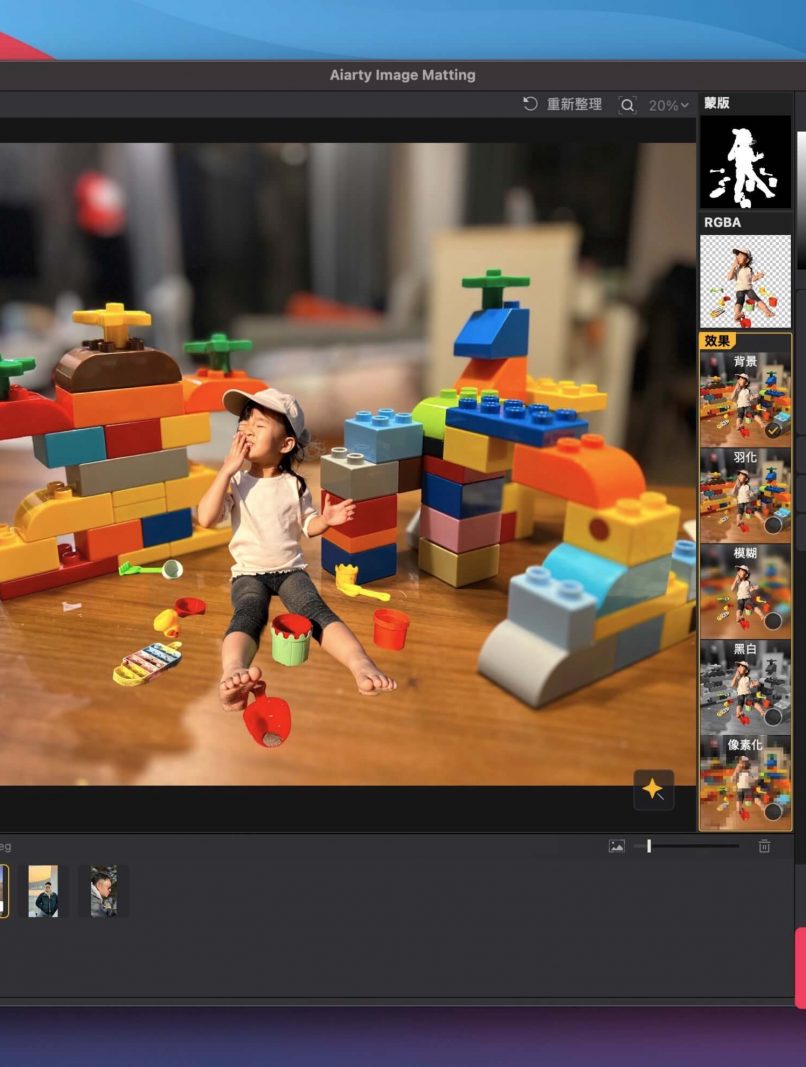Click the child in the main canvas

pos(270,520)
